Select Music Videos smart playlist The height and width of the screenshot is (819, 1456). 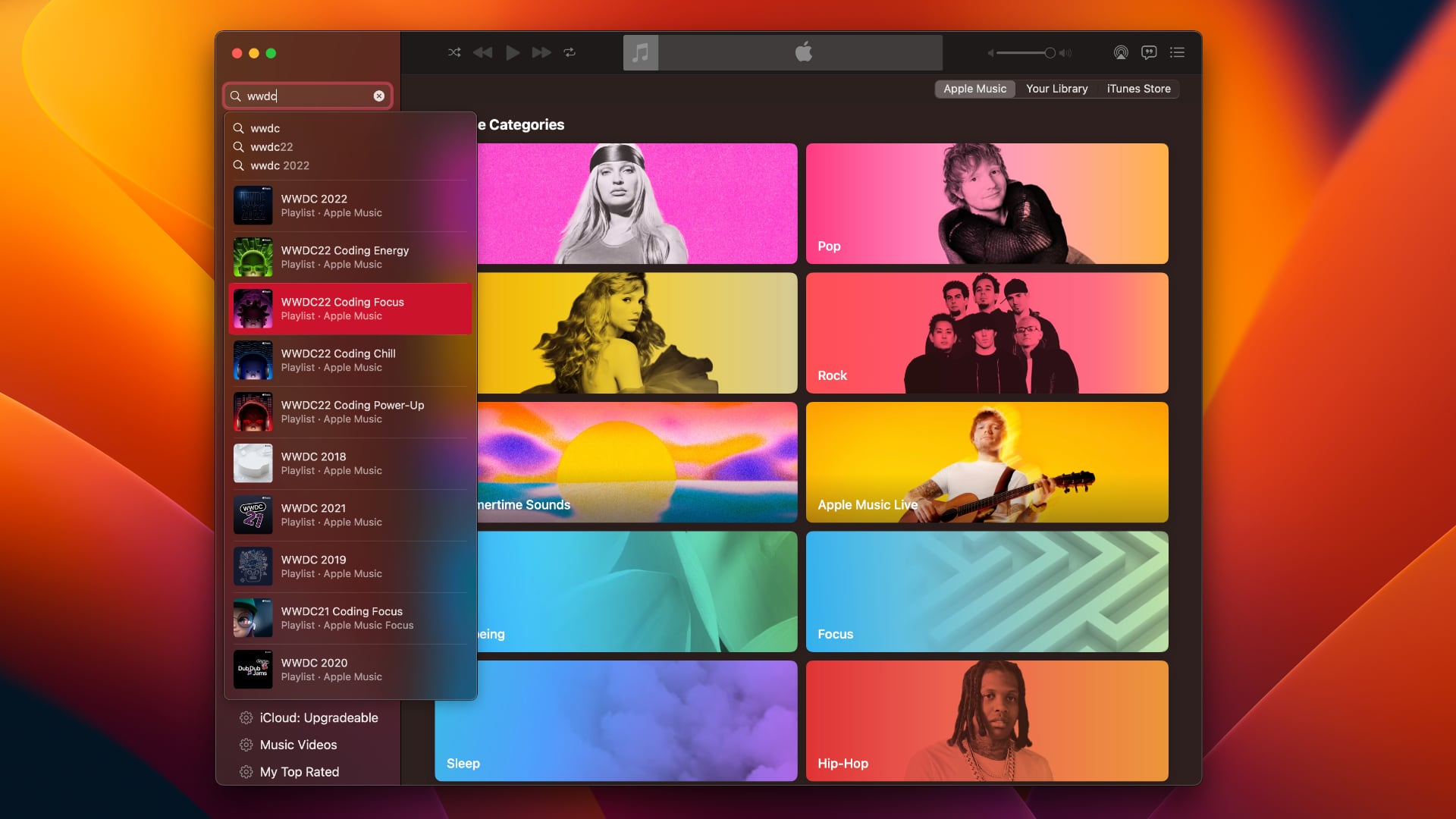click(309, 745)
